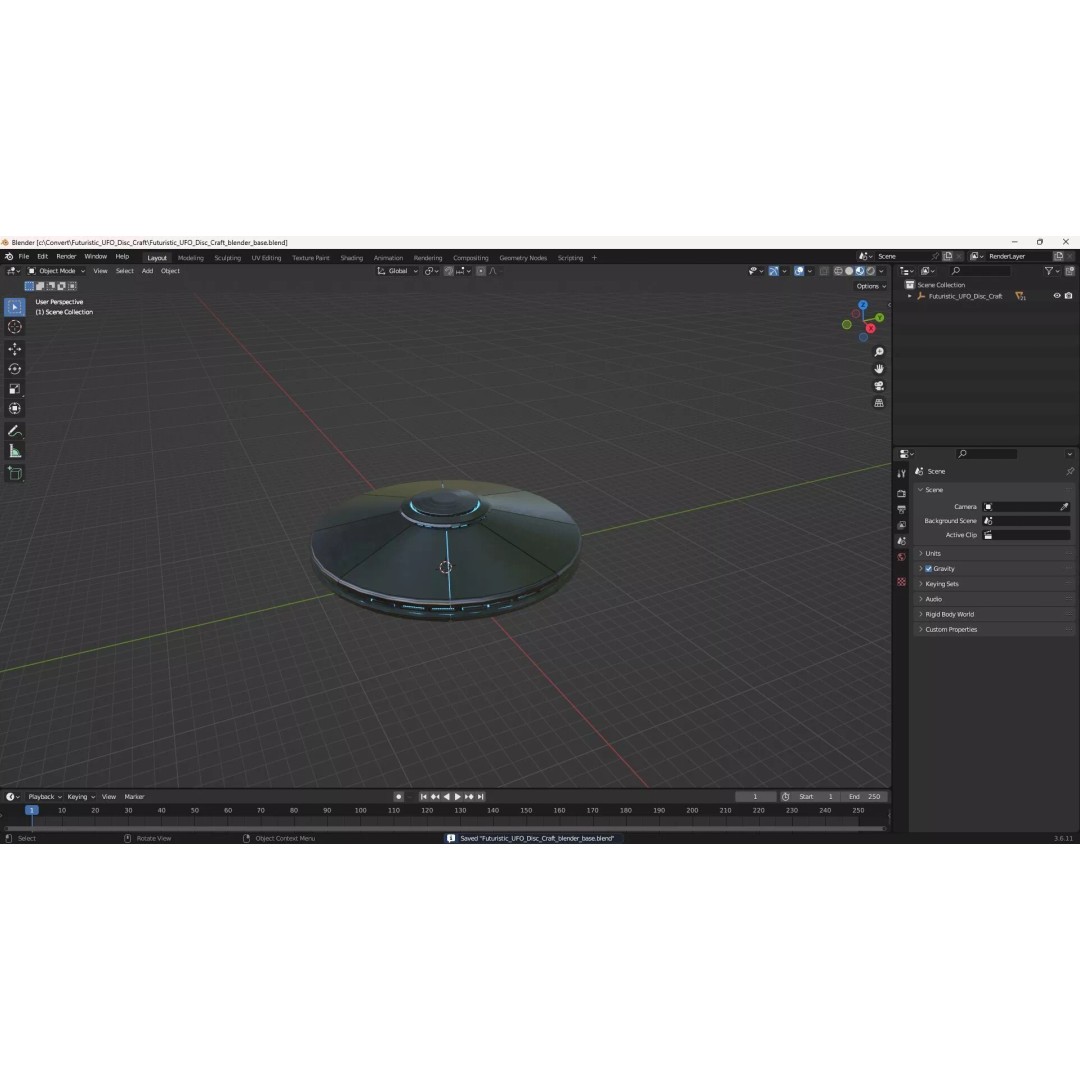
Task: Select the Add Cube tool
Action: [14, 473]
